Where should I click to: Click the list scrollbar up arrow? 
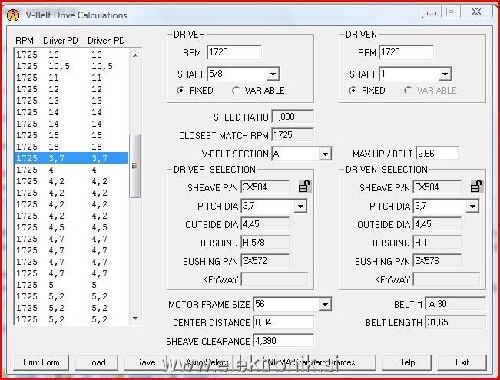[x=135, y=55]
